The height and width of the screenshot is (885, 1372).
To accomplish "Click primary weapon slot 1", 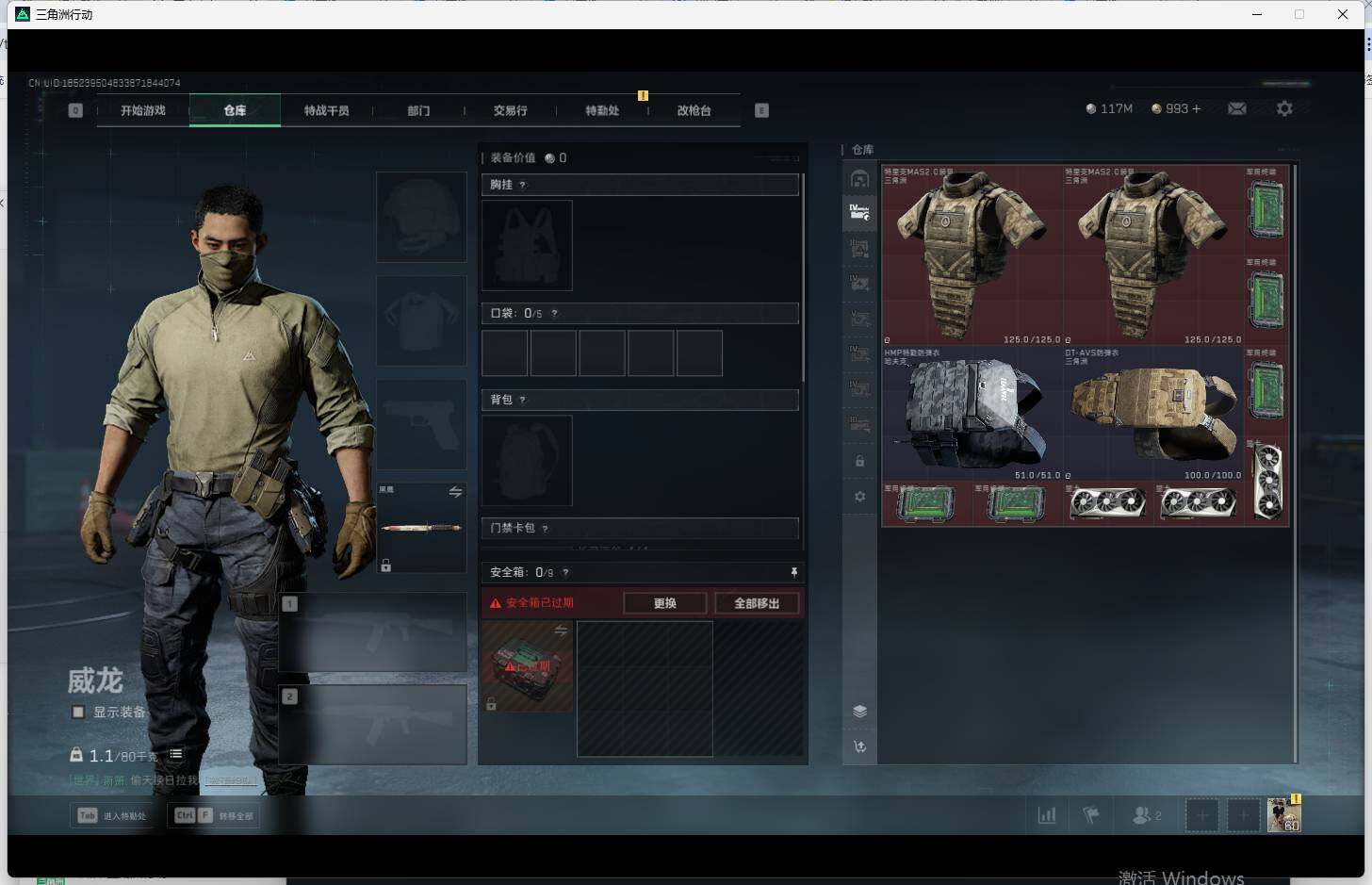I will click(373, 631).
